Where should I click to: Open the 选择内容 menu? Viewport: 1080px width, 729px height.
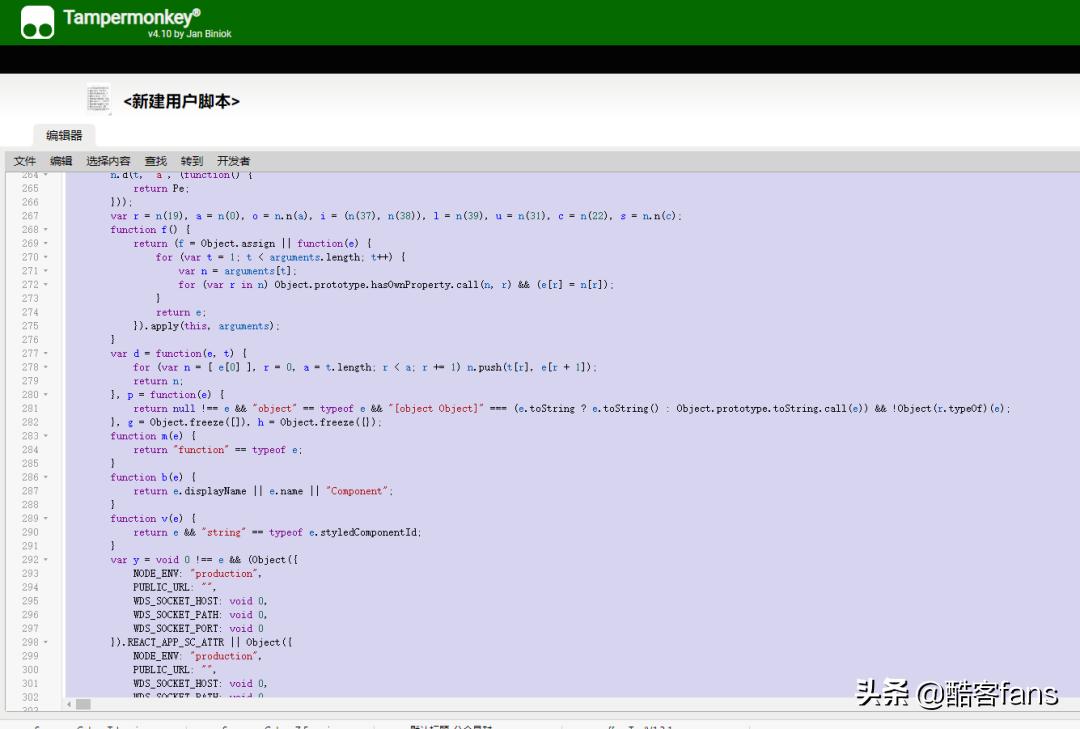[x=108, y=161]
